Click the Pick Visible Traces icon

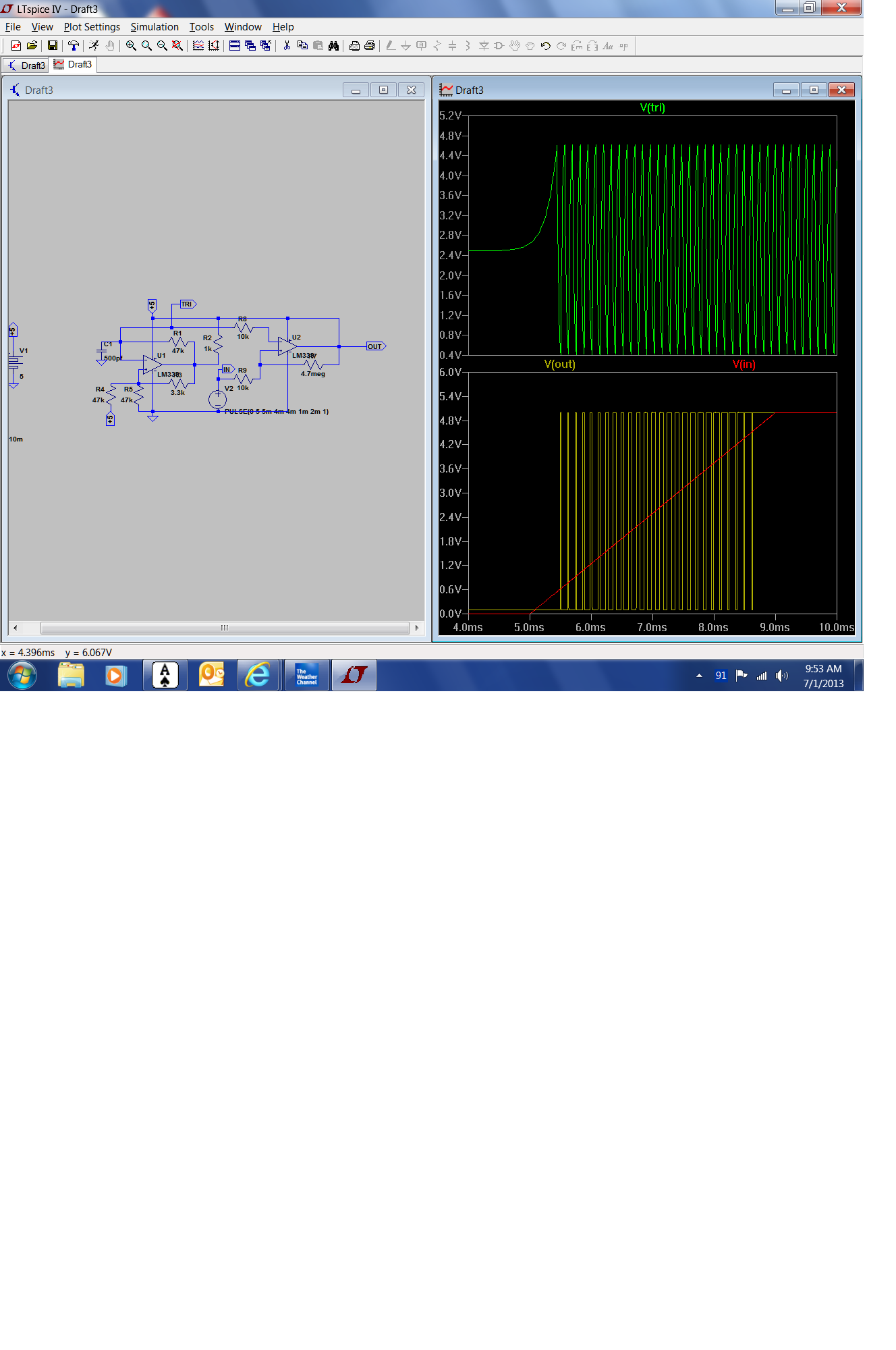(x=198, y=46)
